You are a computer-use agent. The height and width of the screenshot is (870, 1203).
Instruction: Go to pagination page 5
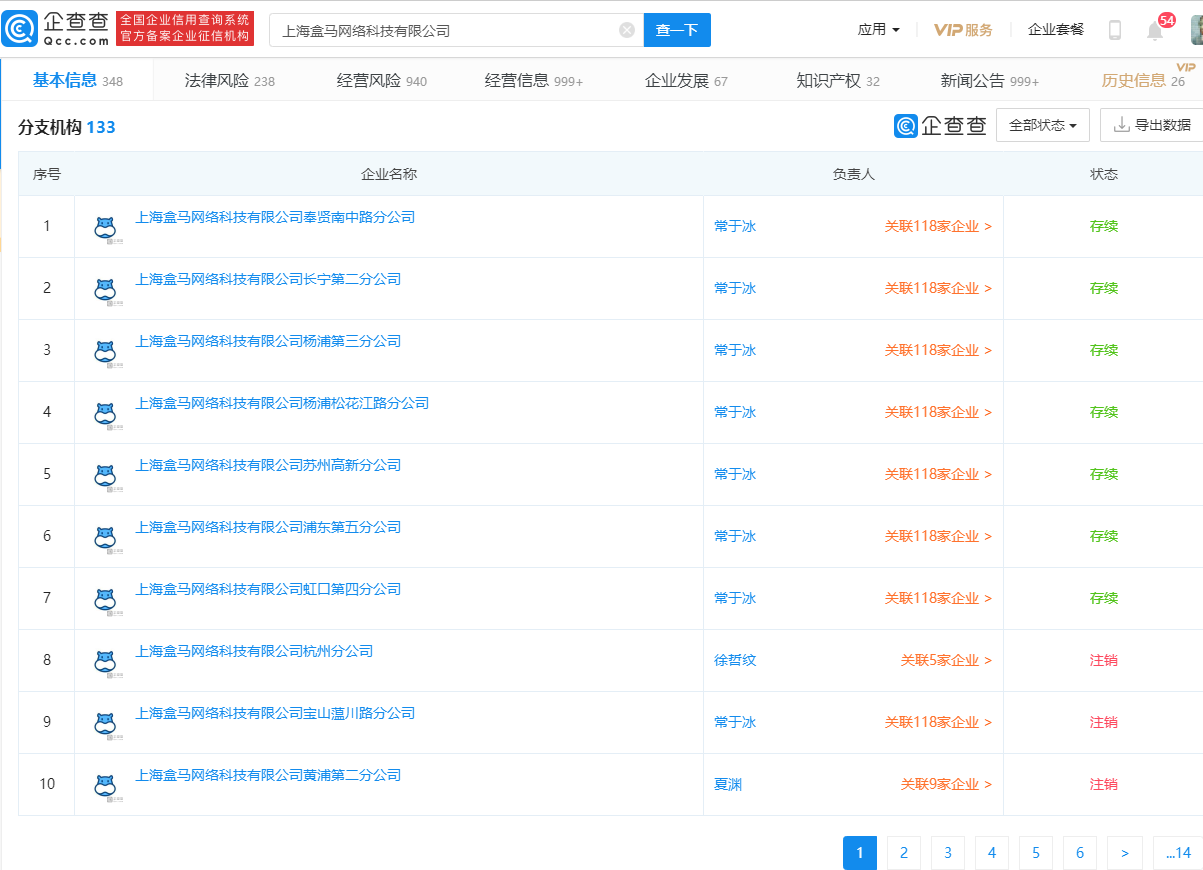point(1036,853)
